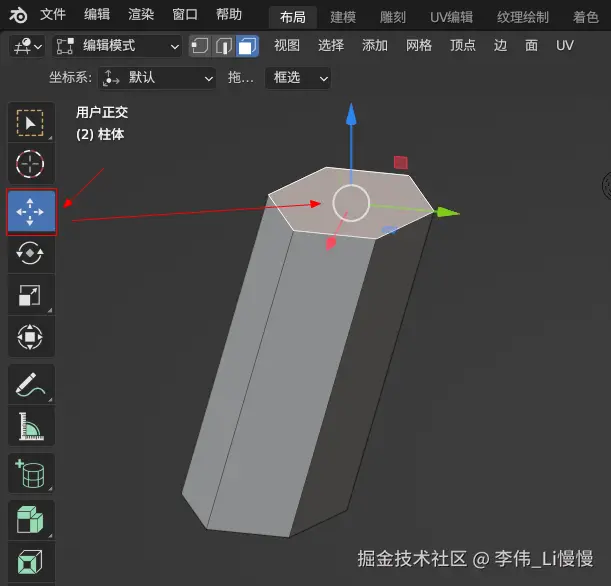The image size is (611, 586).
Task: Select the Measure ruler tool
Action: tap(31, 426)
